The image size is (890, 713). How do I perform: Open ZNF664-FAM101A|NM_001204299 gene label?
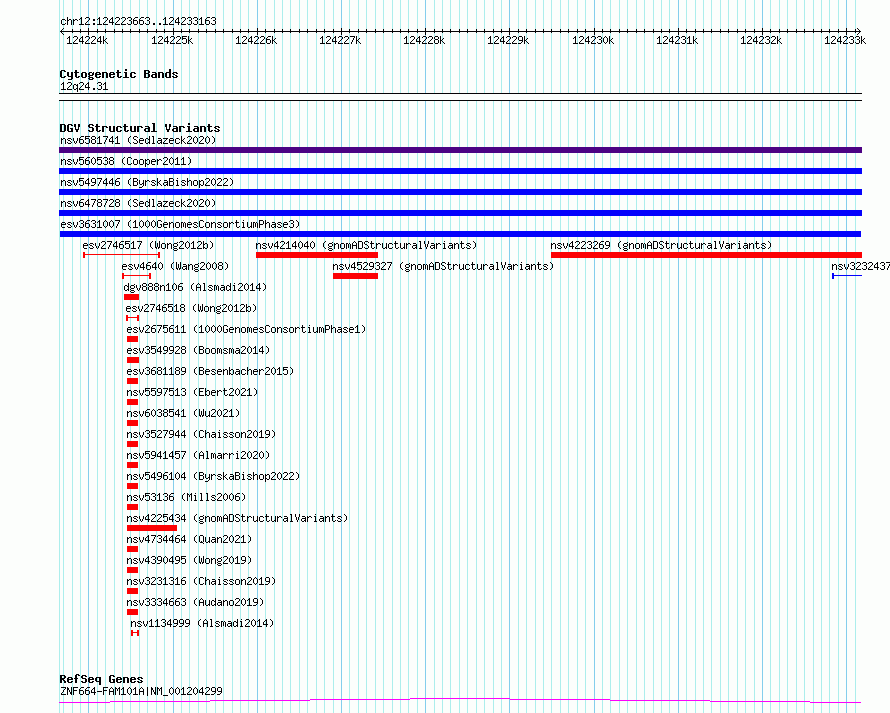(141, 691)
